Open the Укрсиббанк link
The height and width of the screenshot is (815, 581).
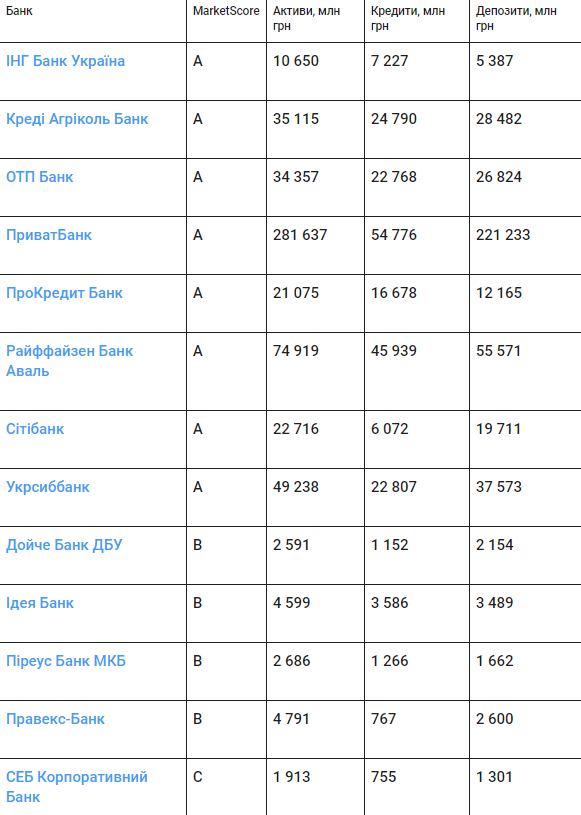tap(48, 487)
